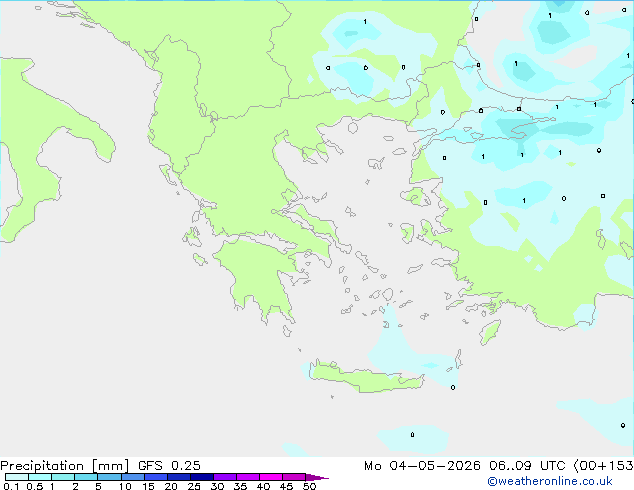Select the 10–15 mm legend swatch
Viewport: 634px width, 490px height.
tap(133, 477)
